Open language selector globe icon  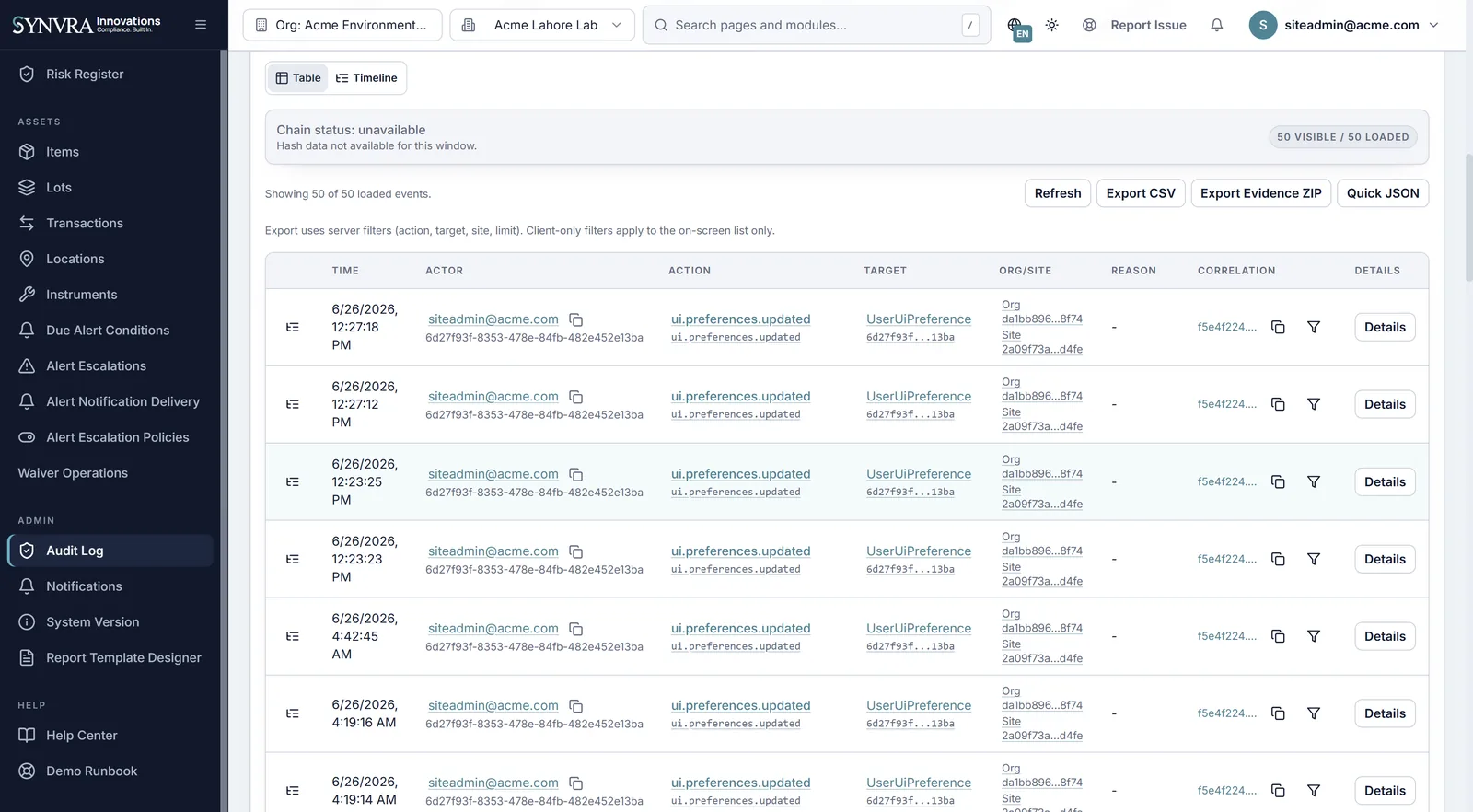[x=1016, y=27]
